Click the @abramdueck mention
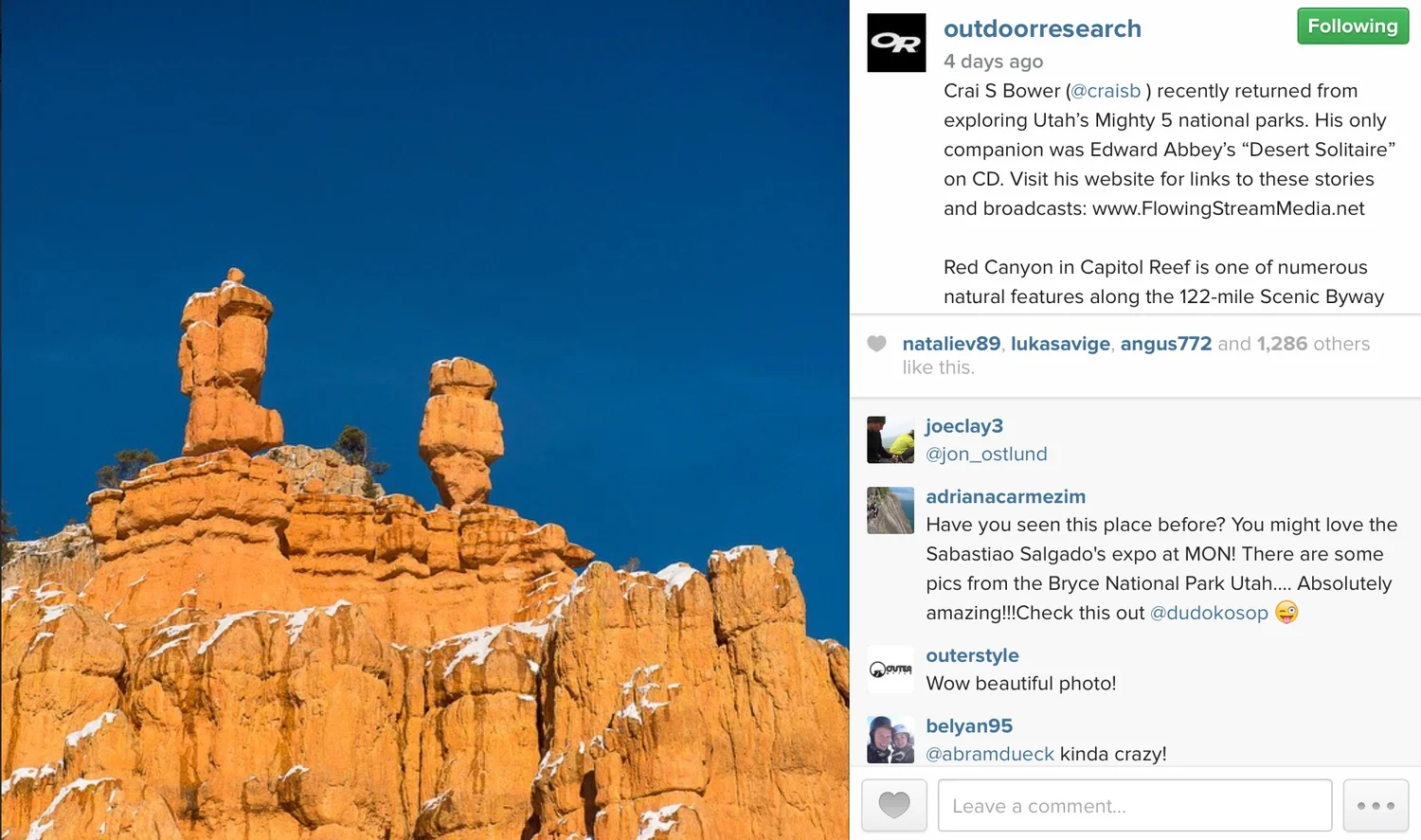 (x=990, y=754)
